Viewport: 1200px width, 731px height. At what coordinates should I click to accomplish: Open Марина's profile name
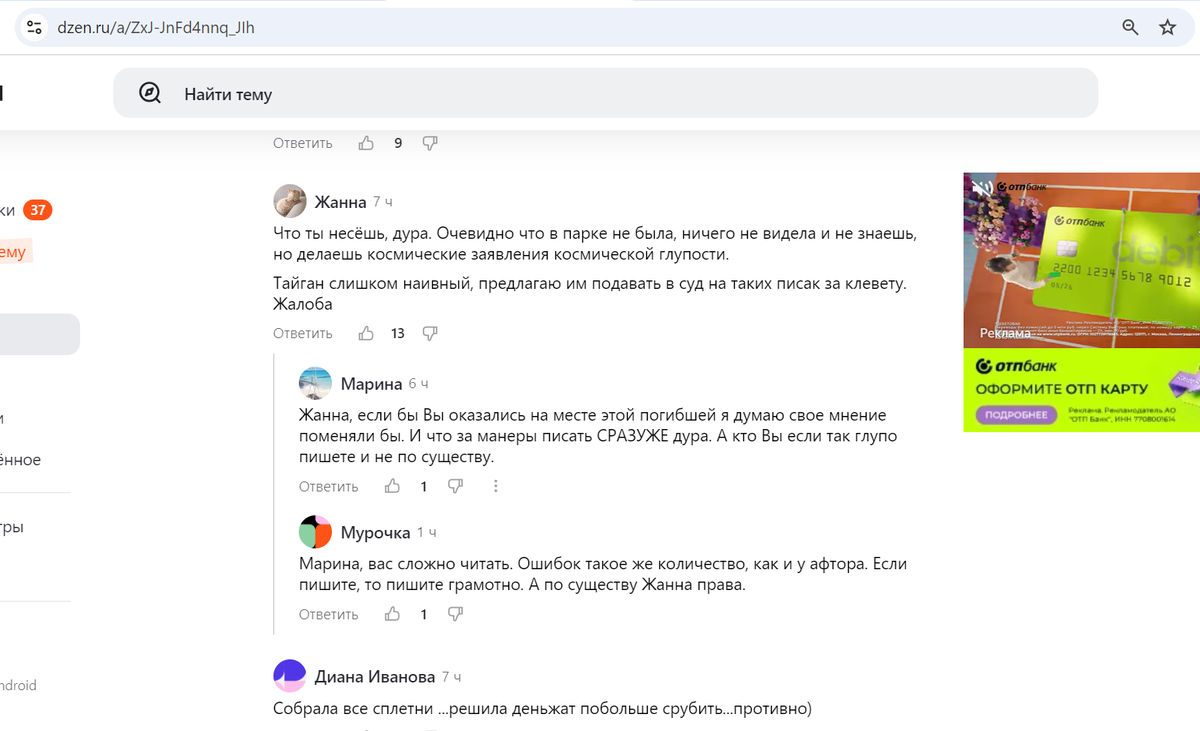(x=371, y=384)
